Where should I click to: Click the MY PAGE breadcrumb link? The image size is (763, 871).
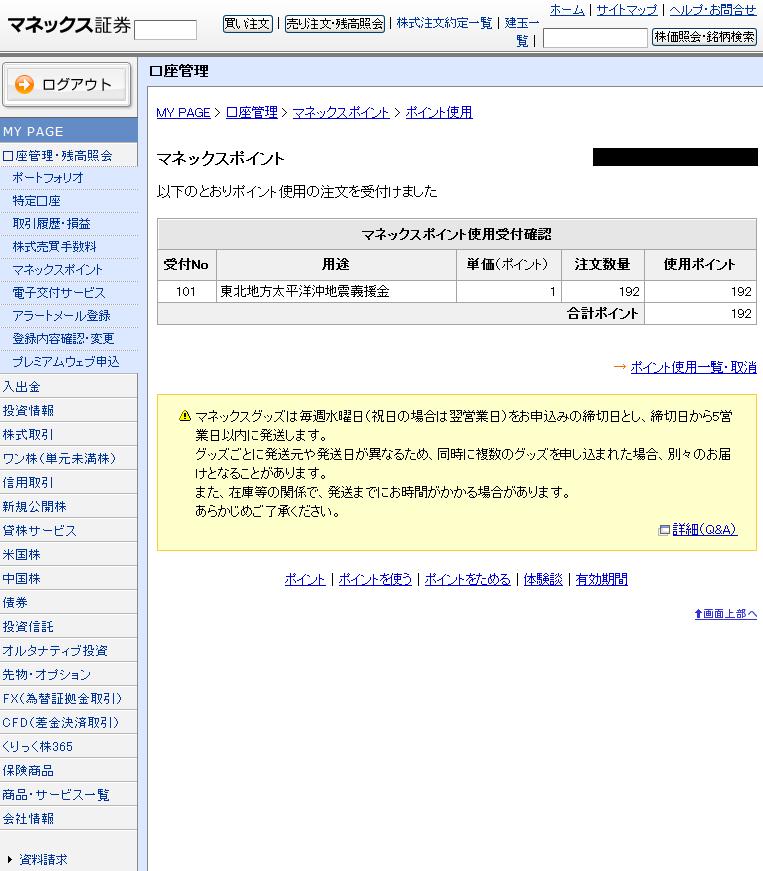point(183,112)
